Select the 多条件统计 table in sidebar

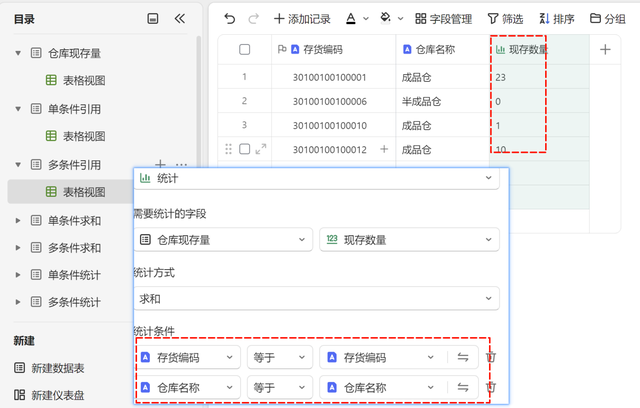[x=66, y=302]
